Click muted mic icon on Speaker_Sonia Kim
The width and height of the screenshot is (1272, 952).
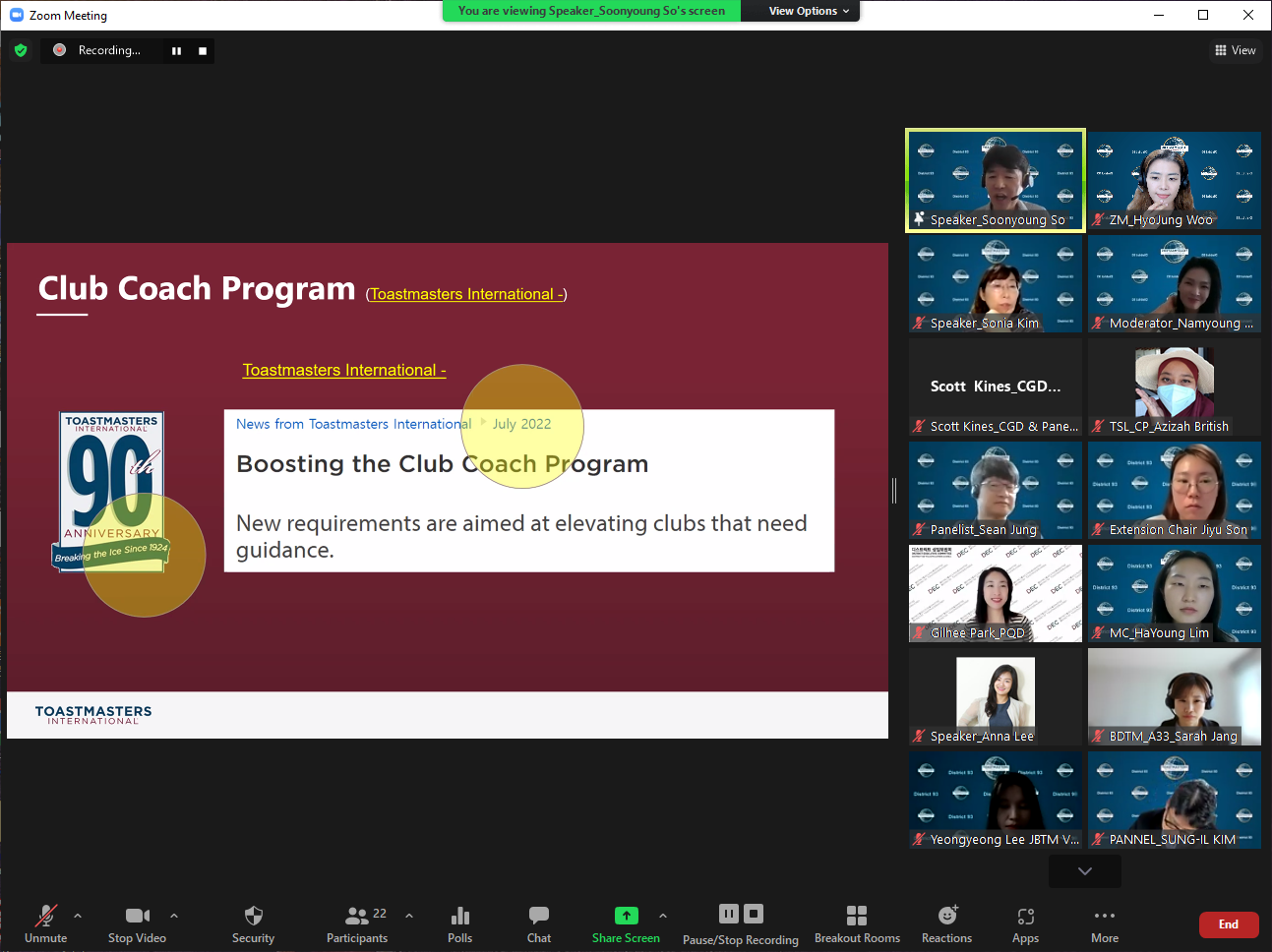[919, 323]
